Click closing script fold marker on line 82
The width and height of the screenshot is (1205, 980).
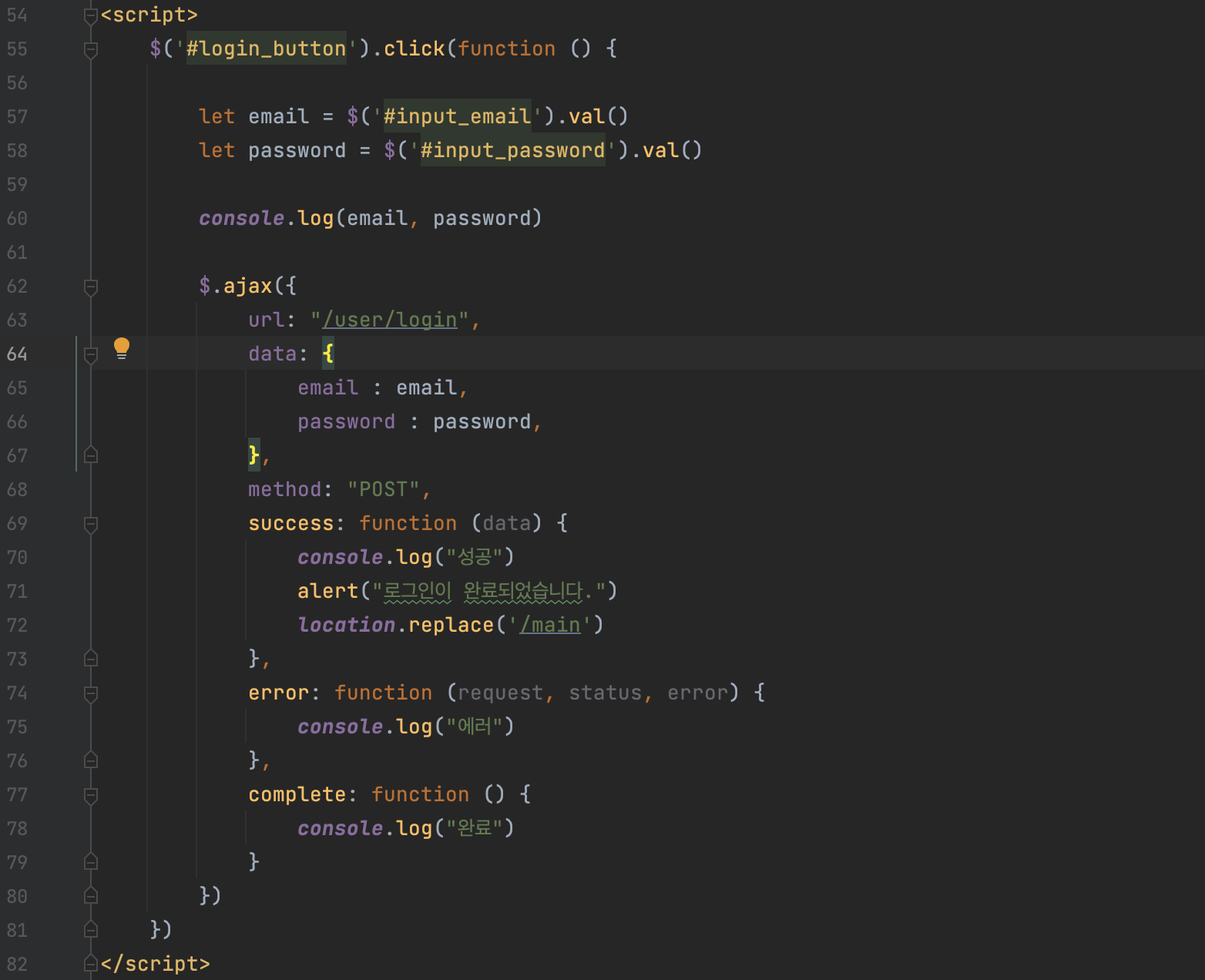pos(91,964)
